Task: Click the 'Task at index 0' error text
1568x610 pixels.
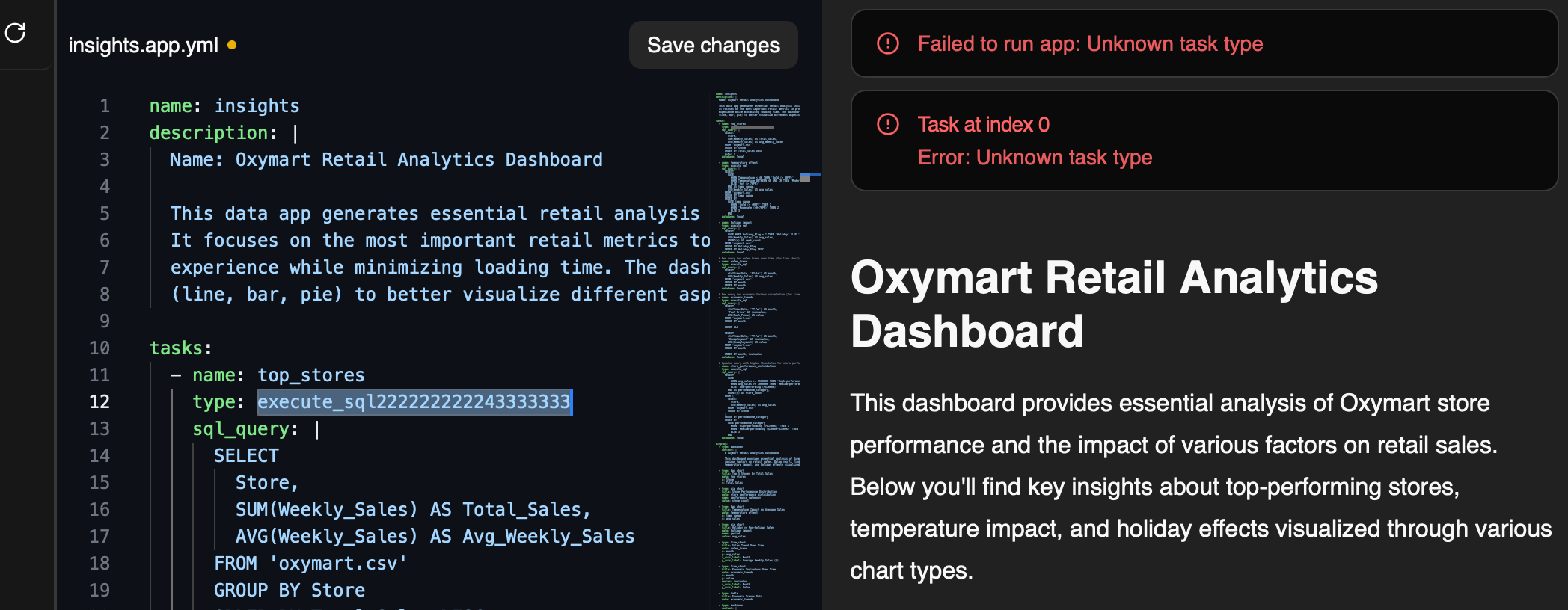Action: click(x=983, y=125)
